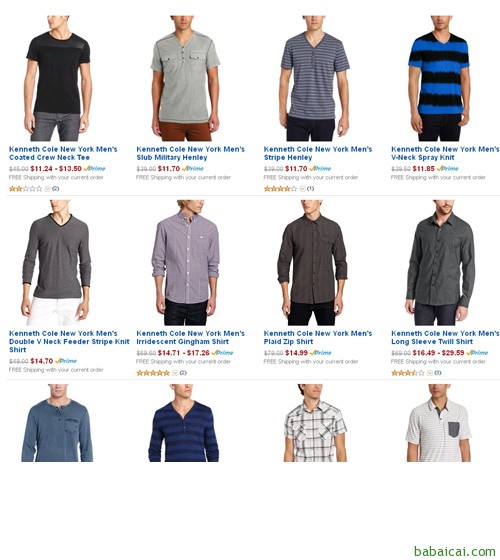Expand rating dropdown for Stripe Henley
Screen dimensions: 500x560
(x=302, y=189)
